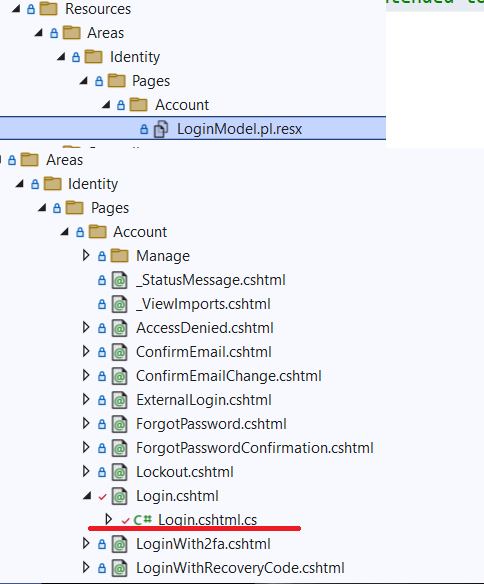
Task: Click the LoginWithRecoveryCode.cshtml Razor icon
Action: click(120, 568)
